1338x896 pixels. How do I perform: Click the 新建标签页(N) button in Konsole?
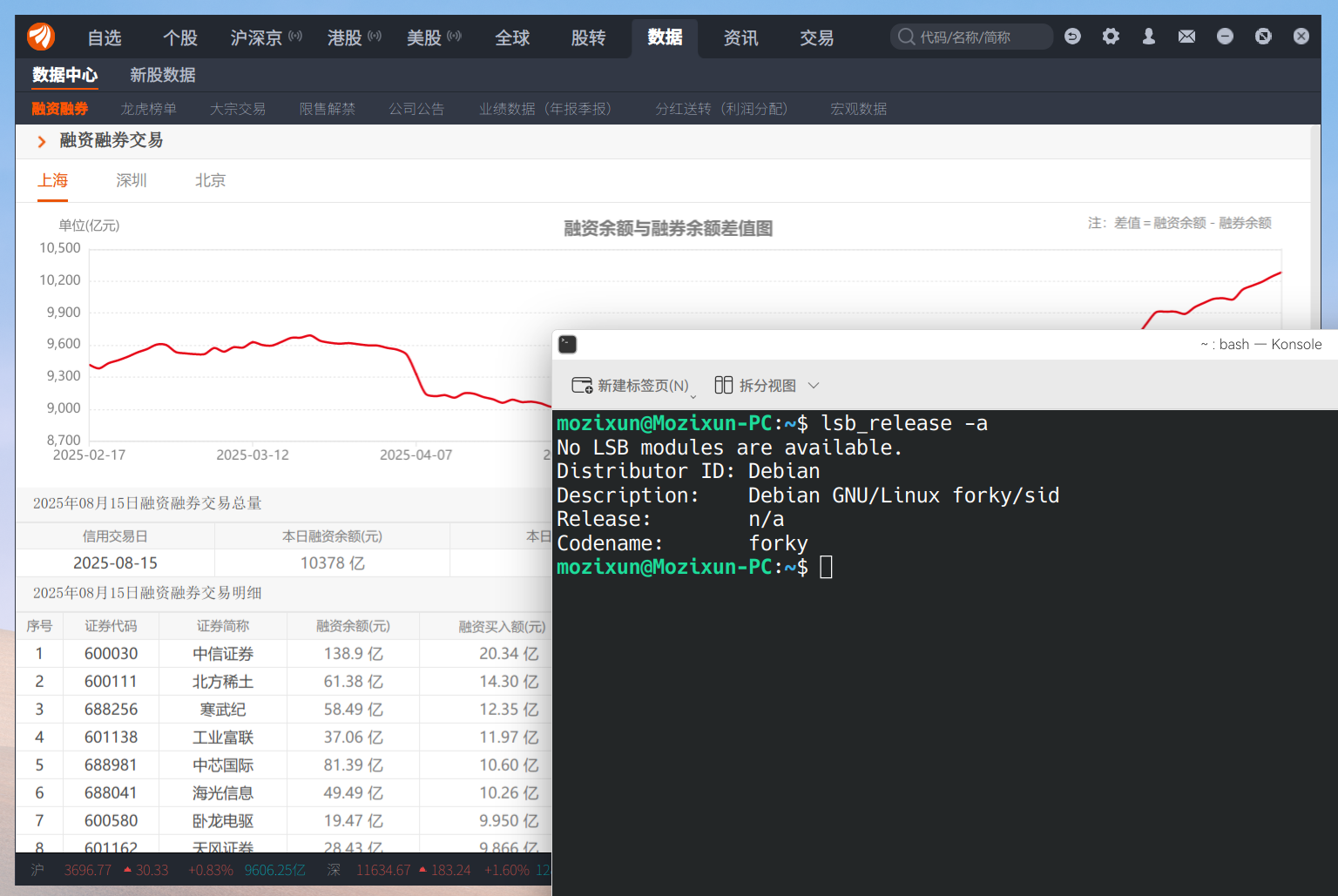point(634,385)
